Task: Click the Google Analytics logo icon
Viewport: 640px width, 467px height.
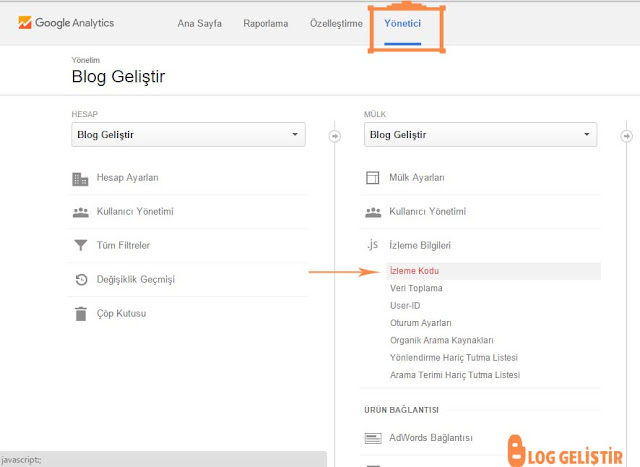Action: click(25, 22)
